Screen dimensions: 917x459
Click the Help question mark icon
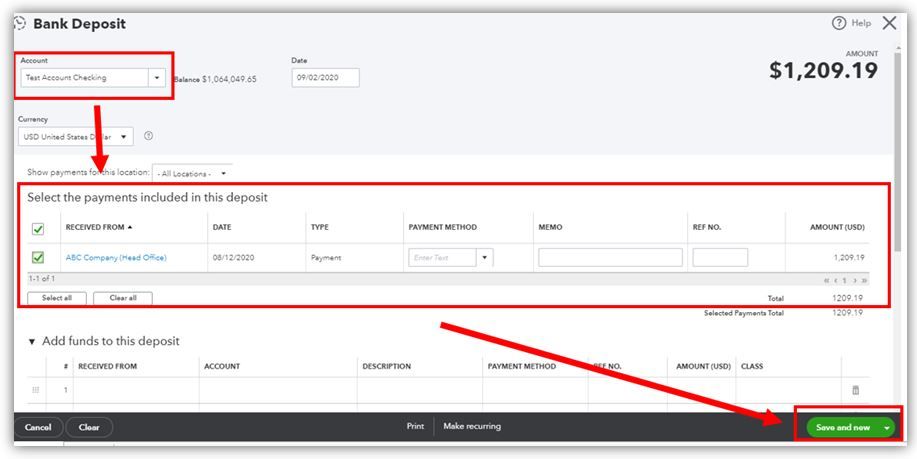(x=839, y=23)
